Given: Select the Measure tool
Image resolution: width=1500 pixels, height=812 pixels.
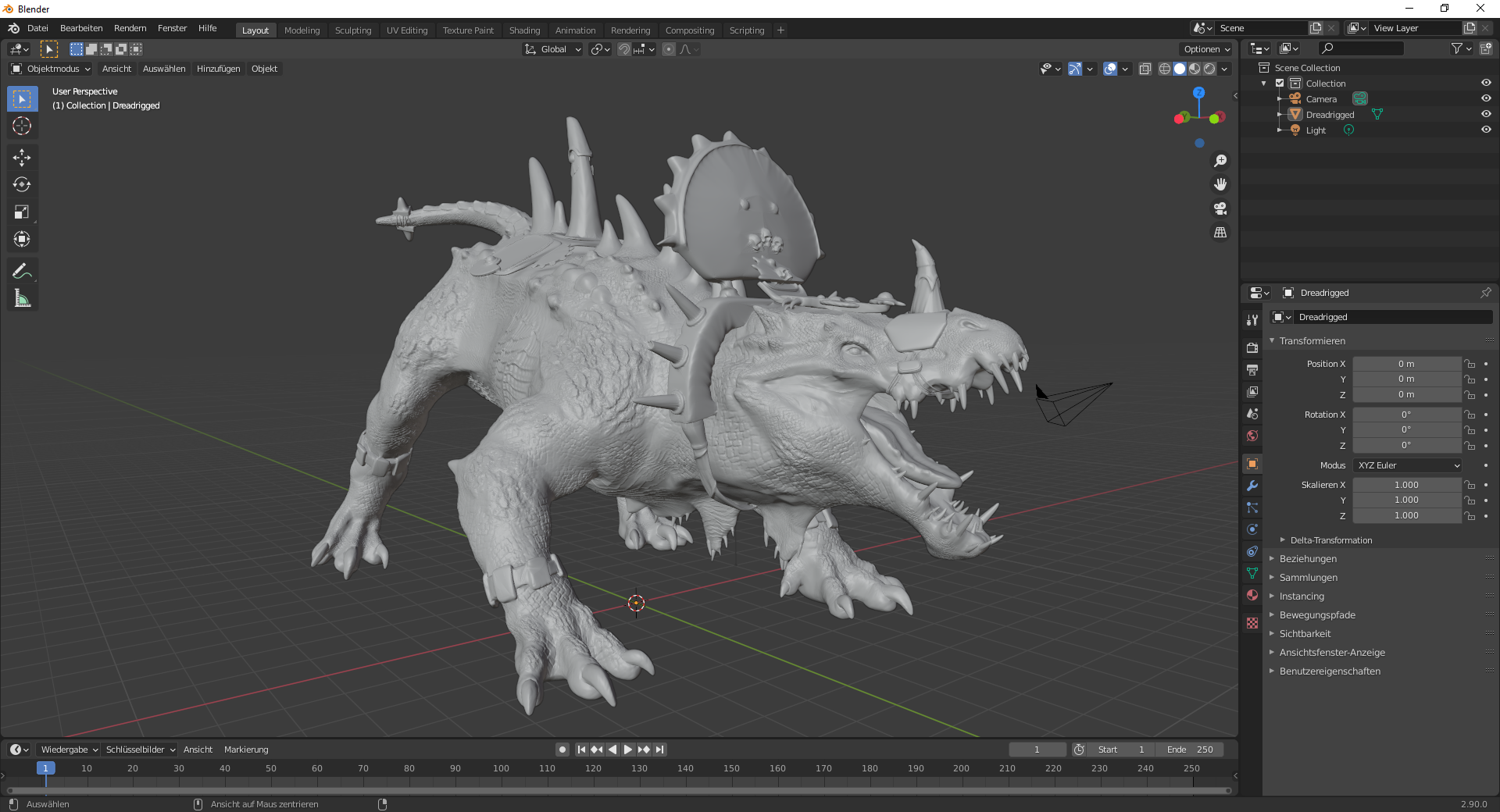Looking at the screenshot, I should click(22, 298).
